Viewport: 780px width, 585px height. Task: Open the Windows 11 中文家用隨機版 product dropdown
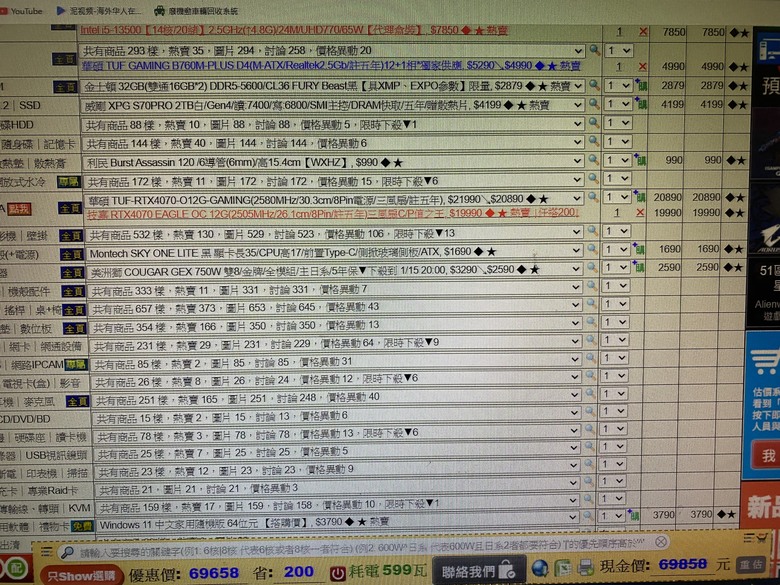[337, 523]
